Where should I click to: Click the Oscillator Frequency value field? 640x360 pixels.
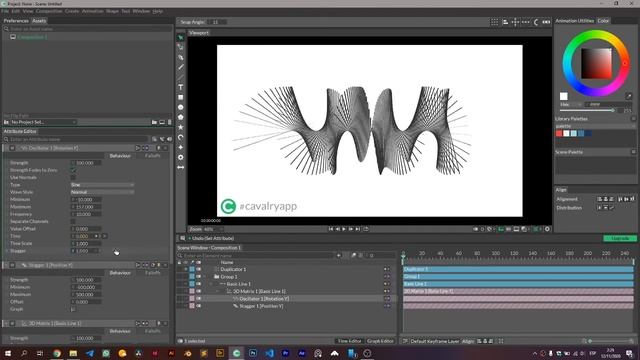point(87,214)
